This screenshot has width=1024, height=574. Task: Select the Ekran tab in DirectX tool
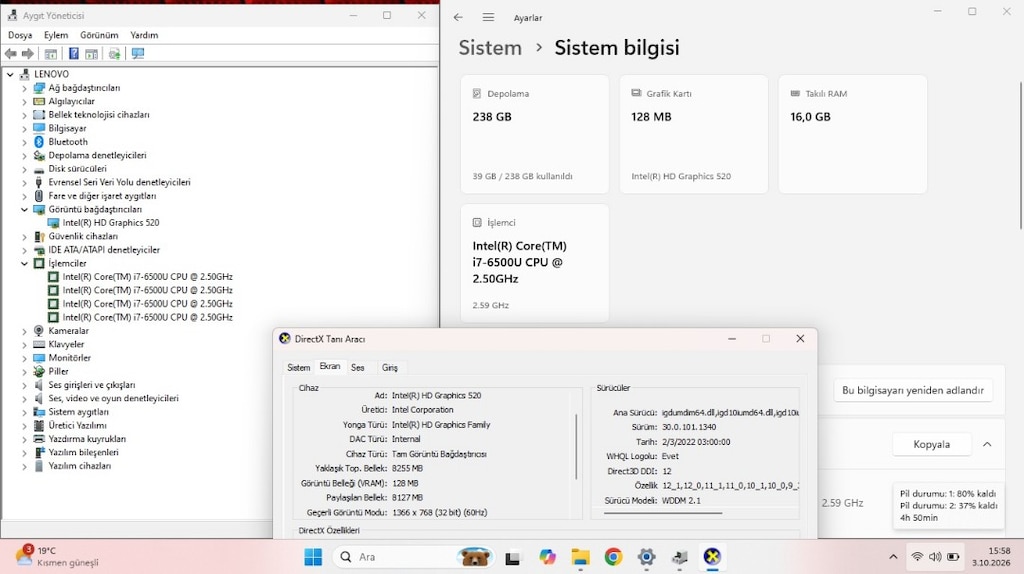tap(330, 366)
